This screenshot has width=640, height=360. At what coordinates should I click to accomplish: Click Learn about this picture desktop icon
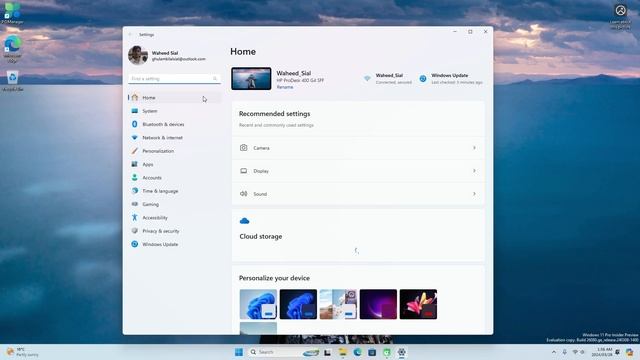(x=620, y=16)
